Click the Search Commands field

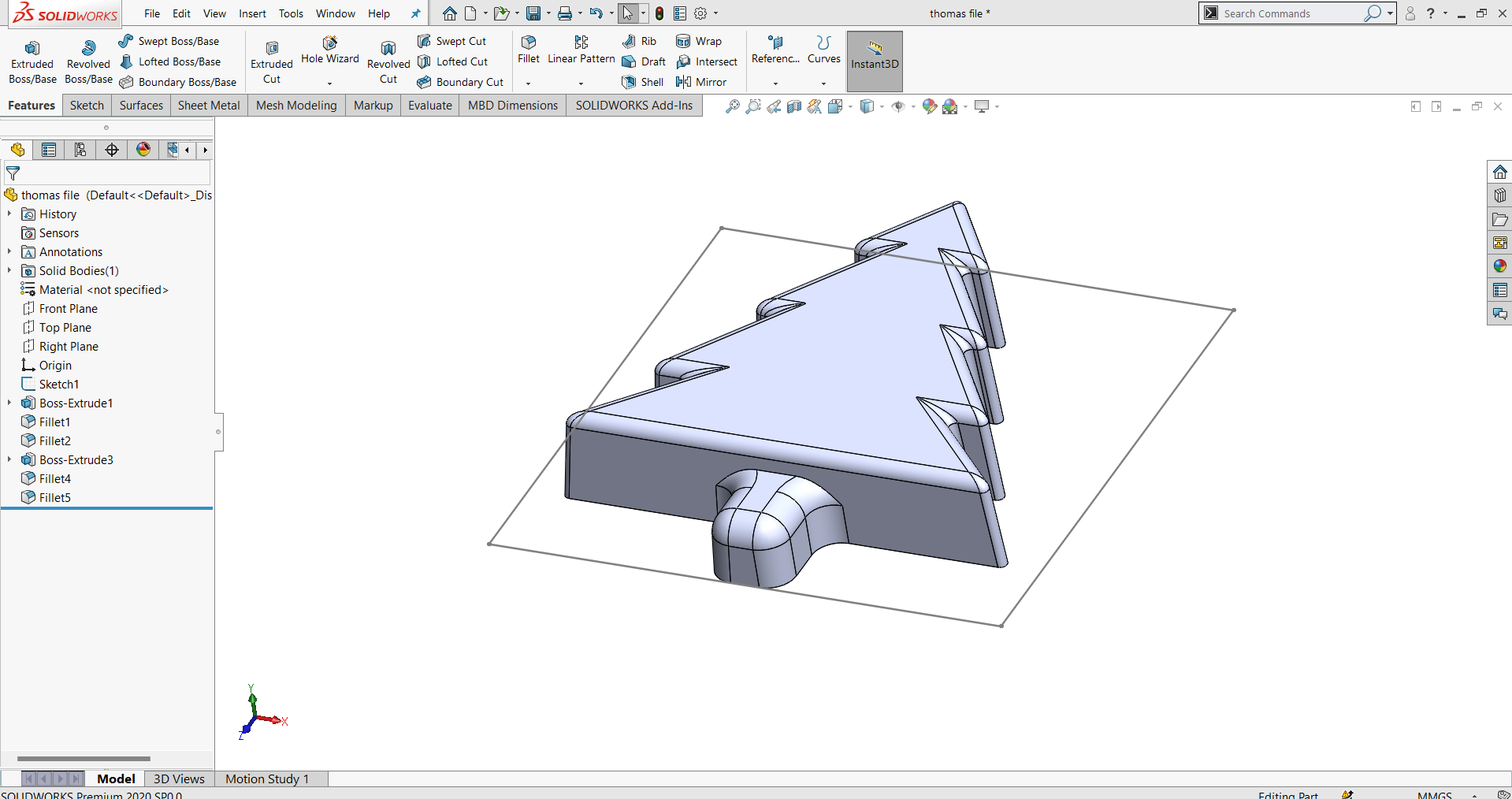(1291, 13)
